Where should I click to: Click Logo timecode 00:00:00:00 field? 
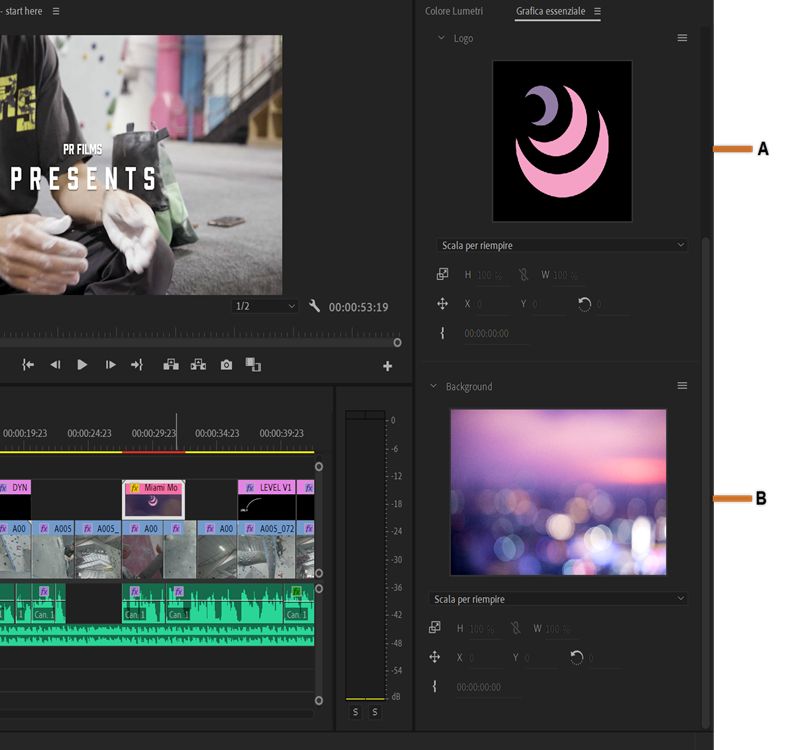[495, 334]
